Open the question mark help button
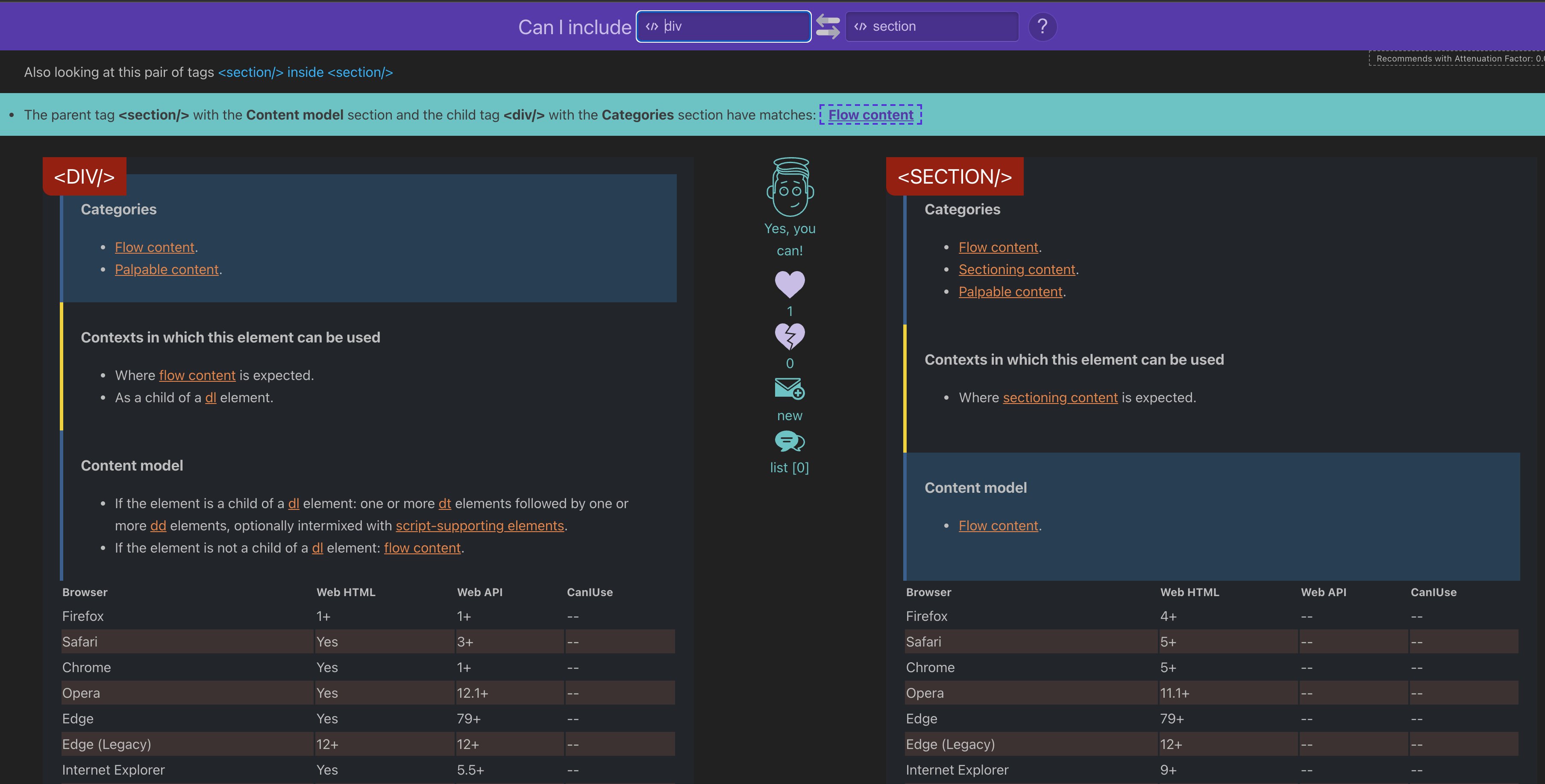Screen dimensions: 1545x784 click(1043, 26)
